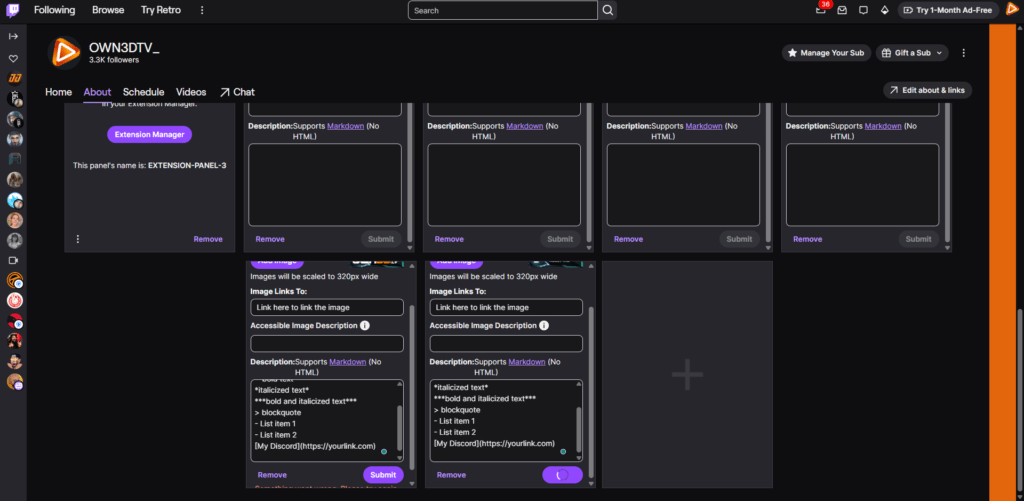
Task: Click the Get Bits diamond icon
Action: point(884,10)
